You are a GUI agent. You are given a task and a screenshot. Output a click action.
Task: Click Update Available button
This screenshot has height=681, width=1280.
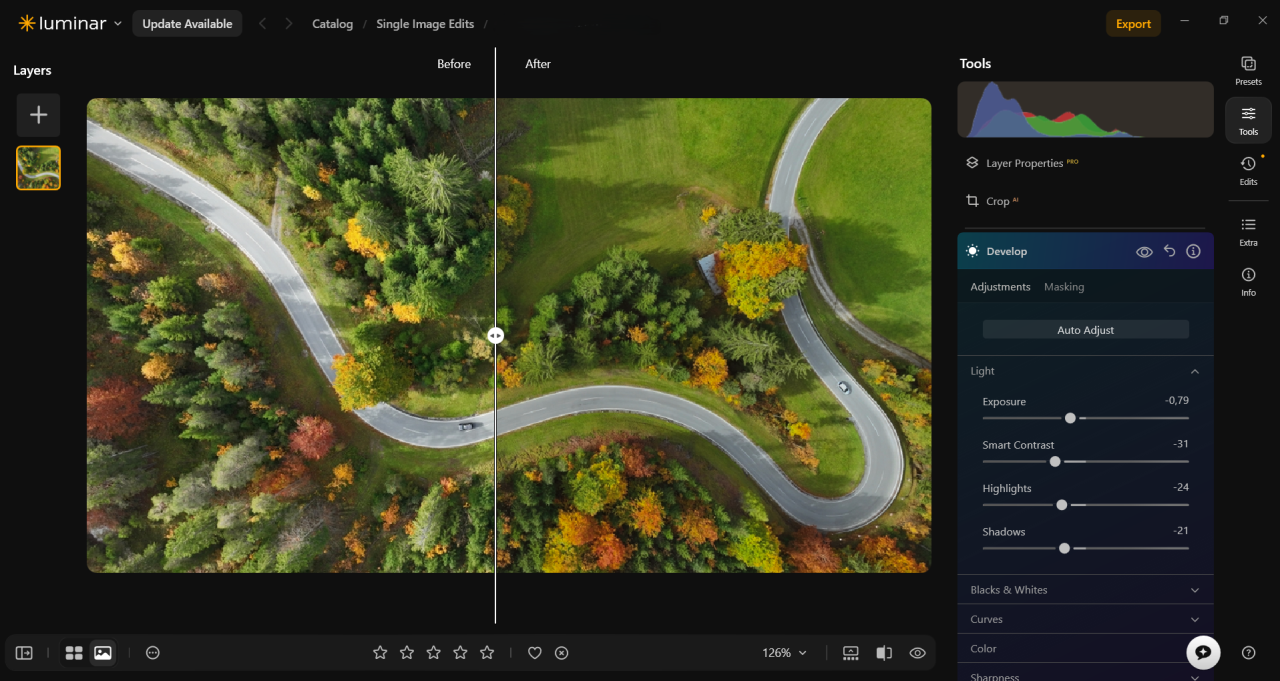tap(187, 24)
